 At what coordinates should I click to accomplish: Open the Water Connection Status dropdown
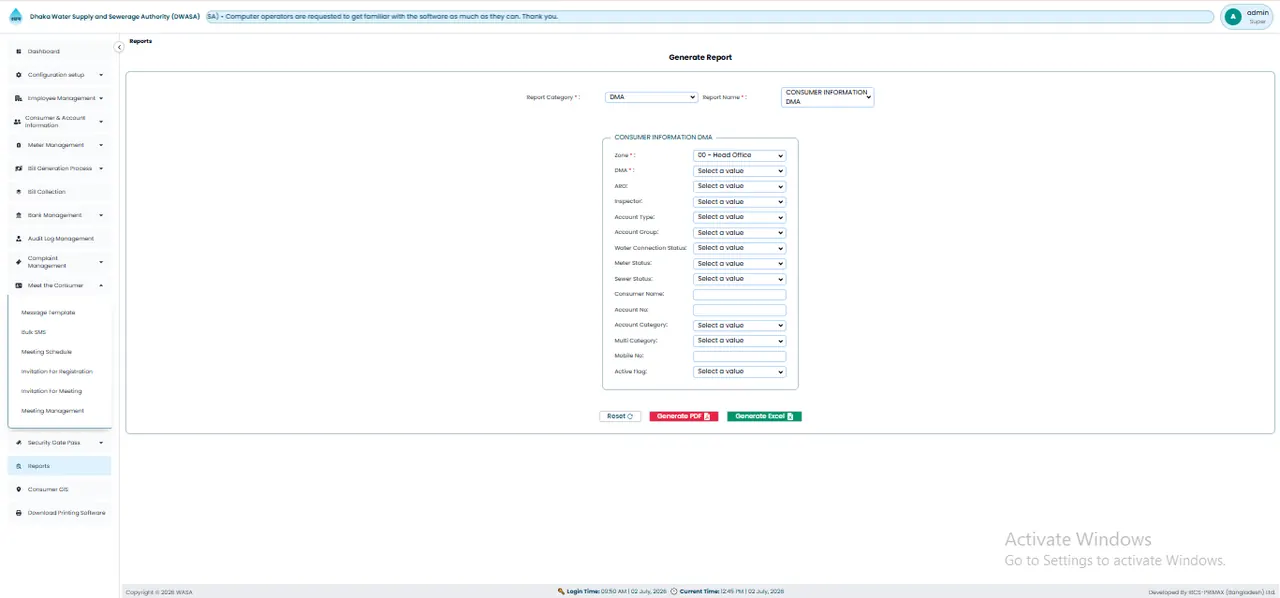tap(739, 248)
